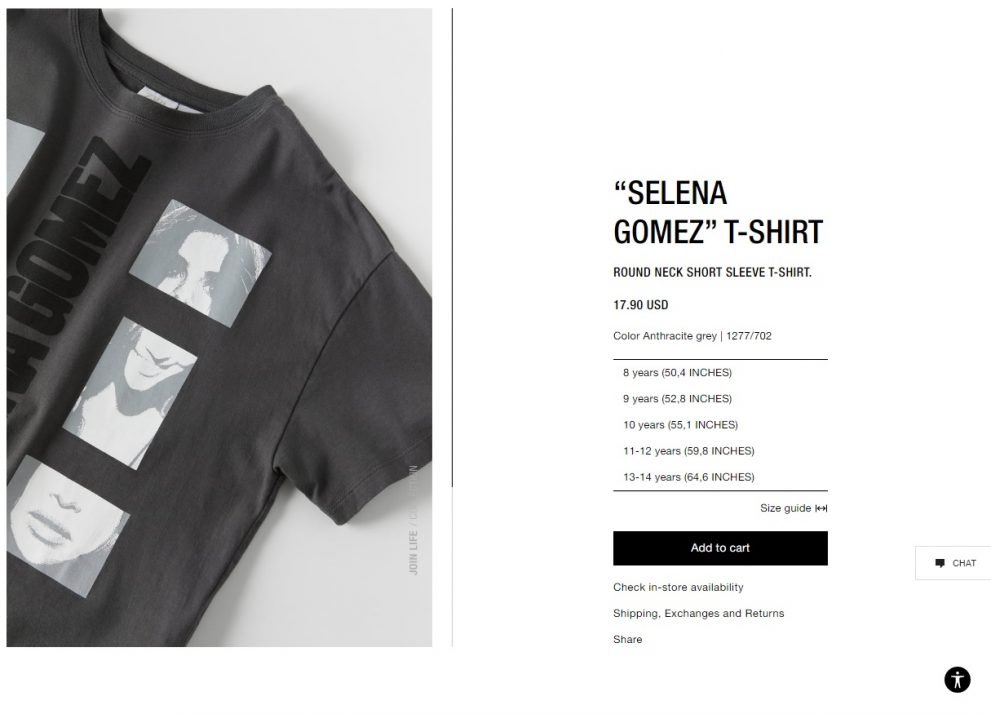This screenshot has width=991, height=714.
Task: Click the Anthracite grey color reference text
Action: tap(692, 336)
